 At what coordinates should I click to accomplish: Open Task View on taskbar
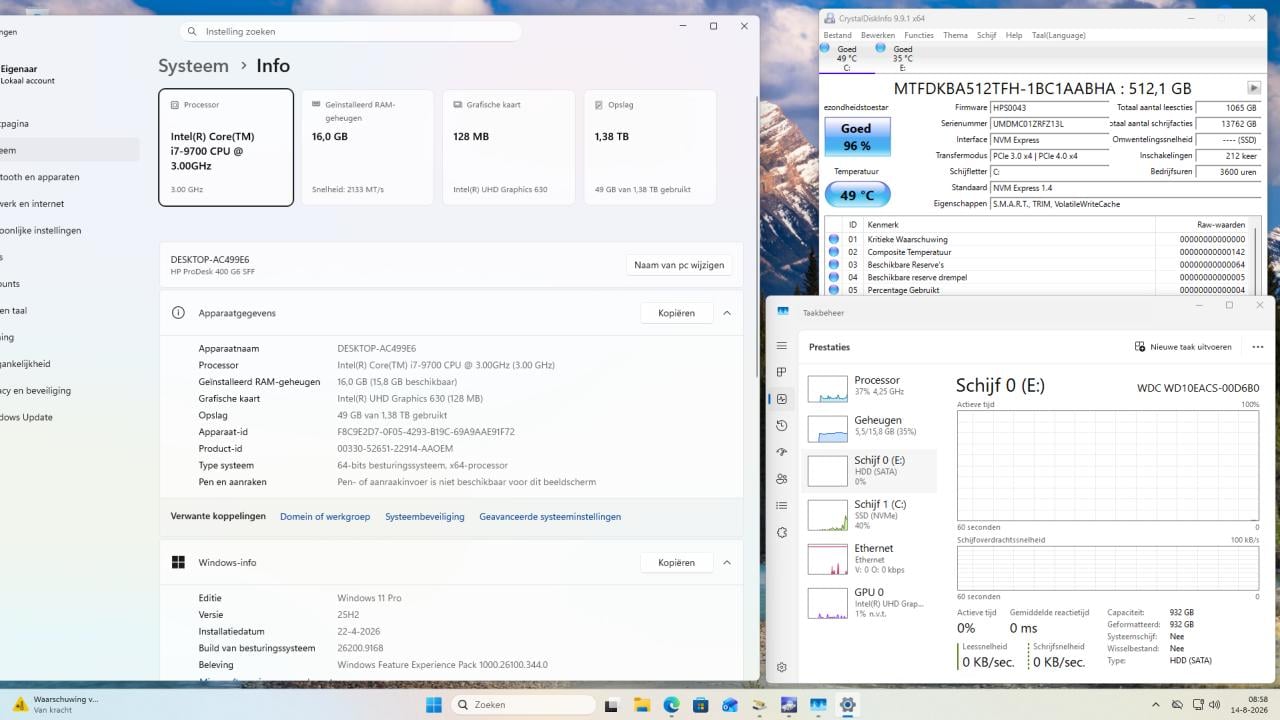[x=613, y=705]
